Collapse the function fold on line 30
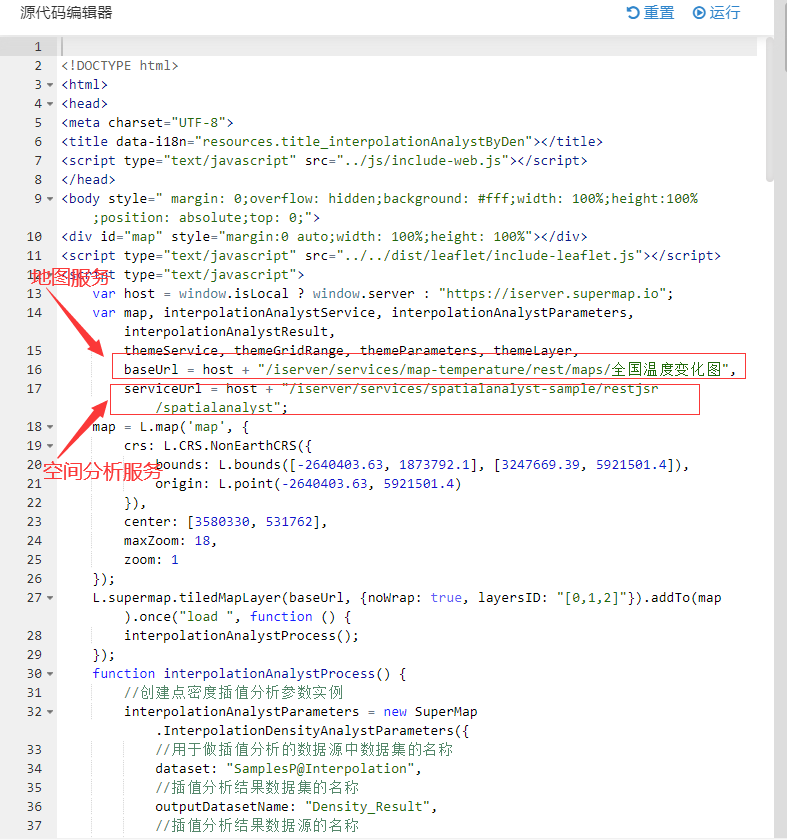The width and height of the screenshot is (787, 840). tap(50, 674)
